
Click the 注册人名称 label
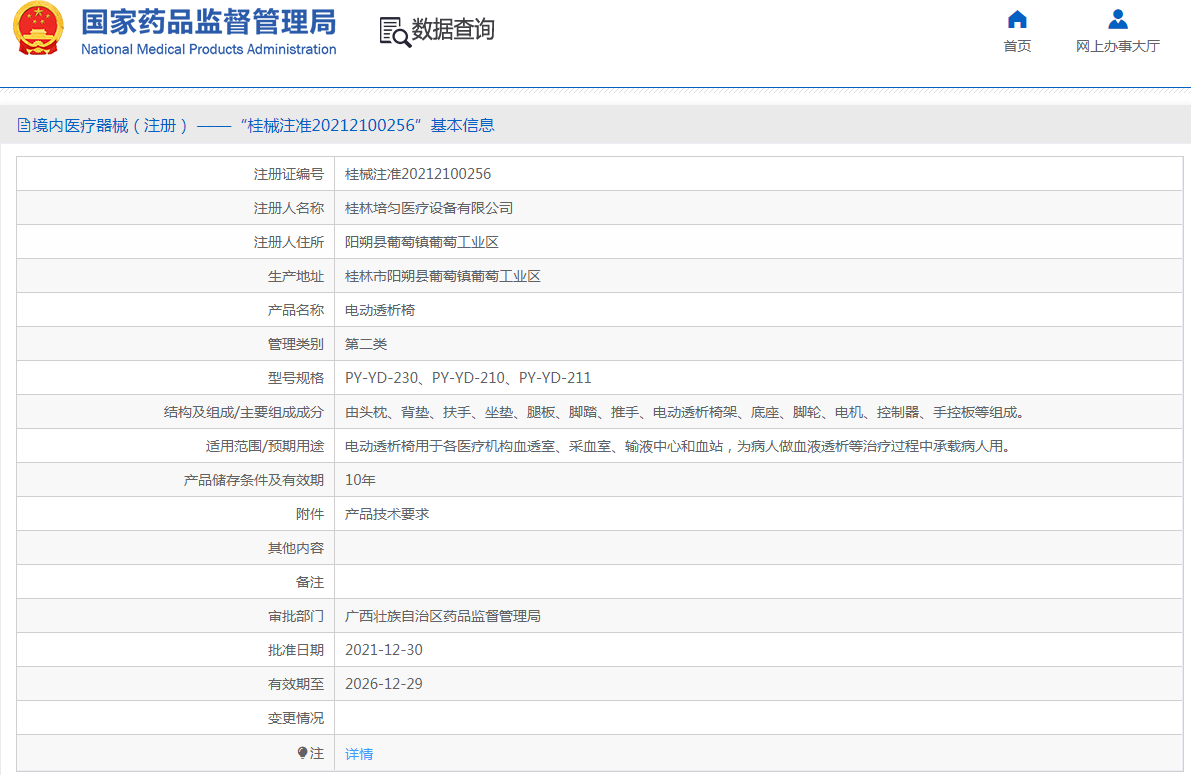(289, 208)
